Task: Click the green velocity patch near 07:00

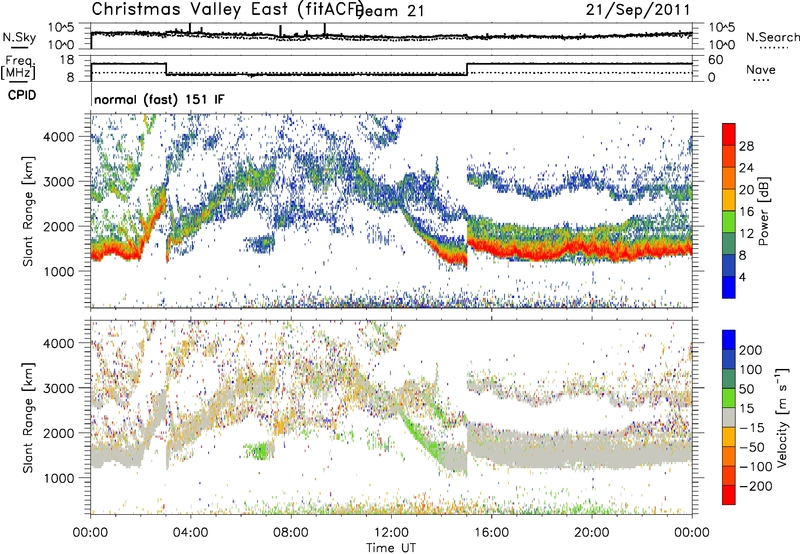Action: pyautogui.click(x=259, y=450)
